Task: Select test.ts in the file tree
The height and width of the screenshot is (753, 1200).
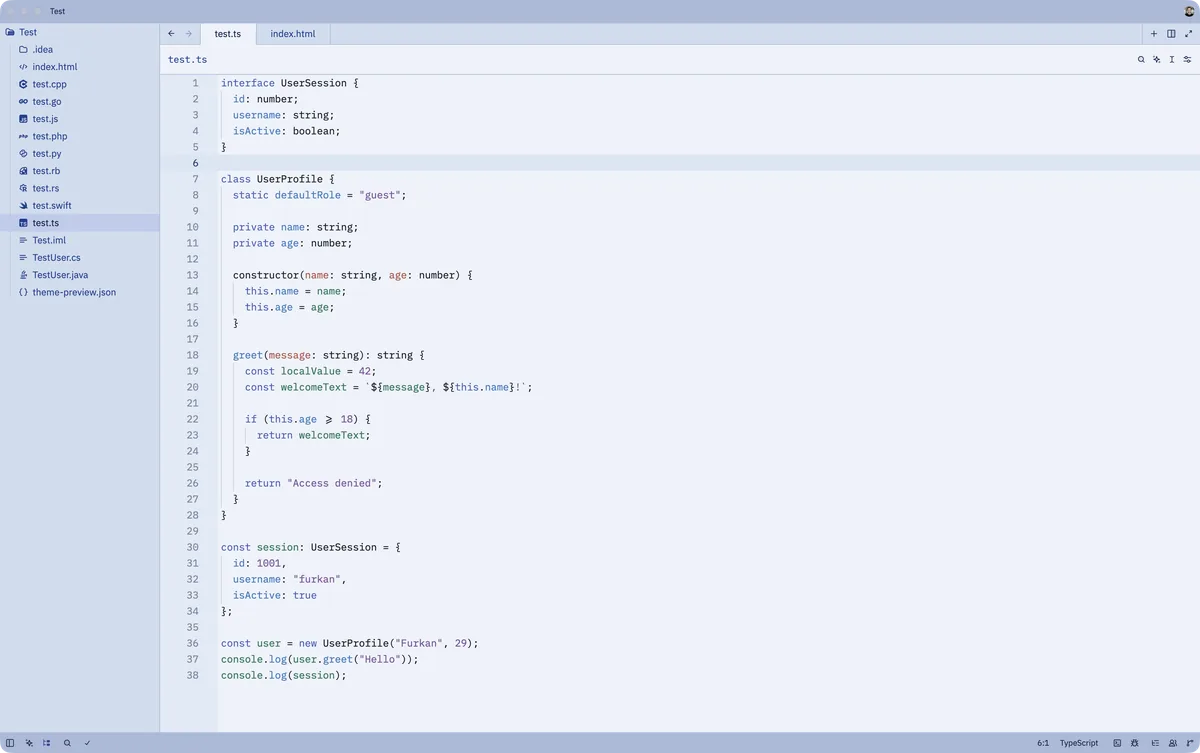Action: pyautogui.click(x=80, y=223)
